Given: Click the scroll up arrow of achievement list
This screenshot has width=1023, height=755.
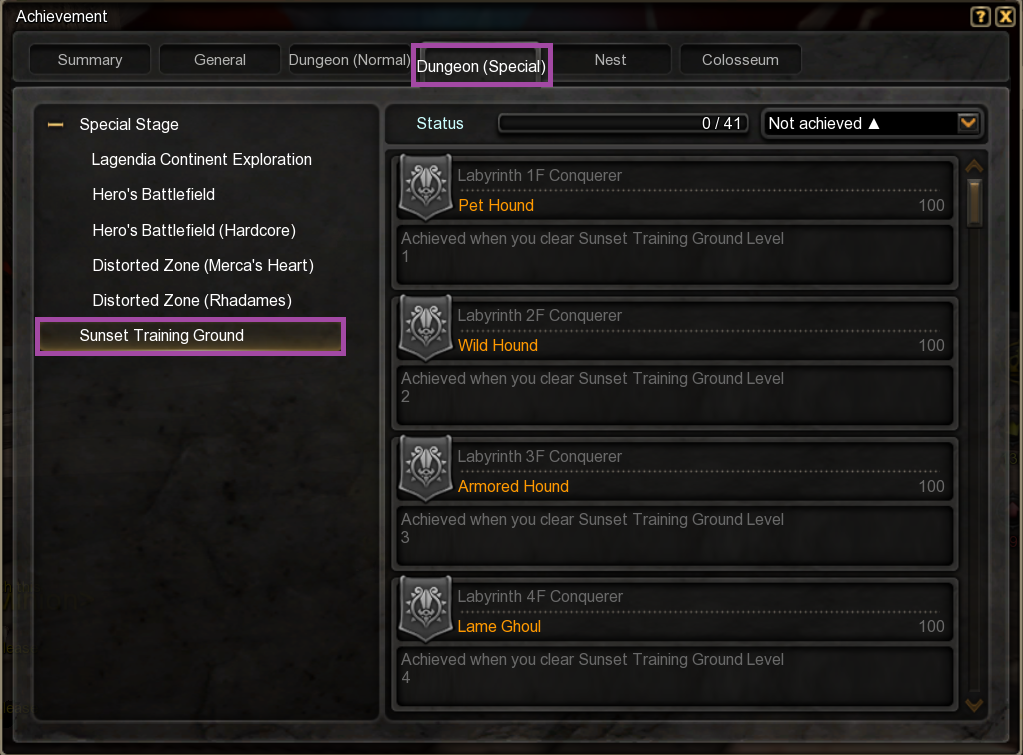Looking at the screenshot, I should coord(974,167).
